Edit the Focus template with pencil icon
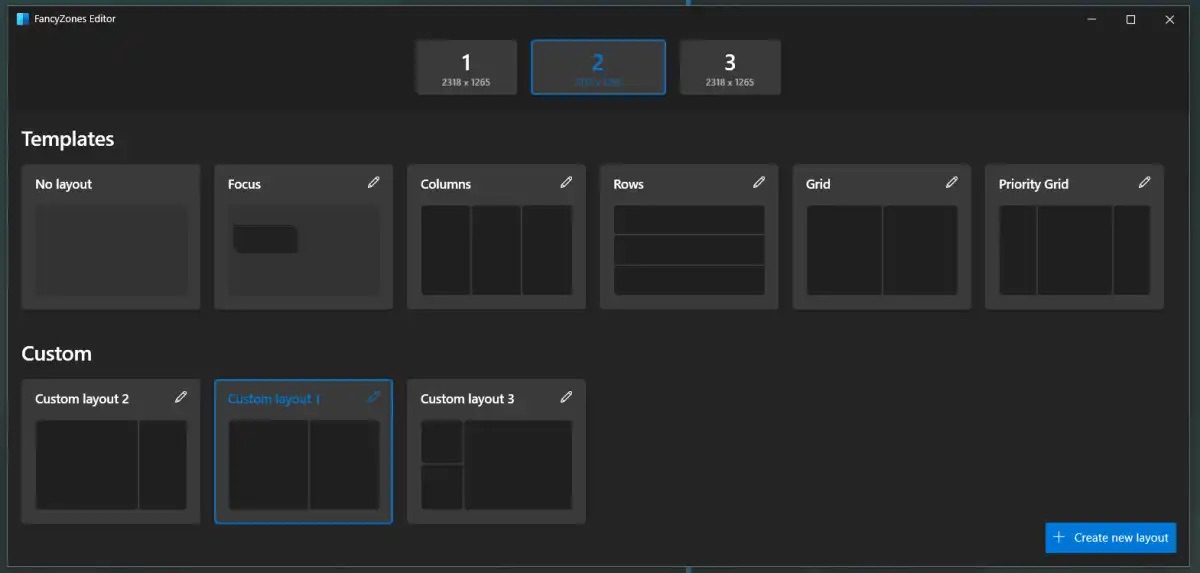Image resolution: width=1200 pixels, height=573 pixels. click(374, 182)
